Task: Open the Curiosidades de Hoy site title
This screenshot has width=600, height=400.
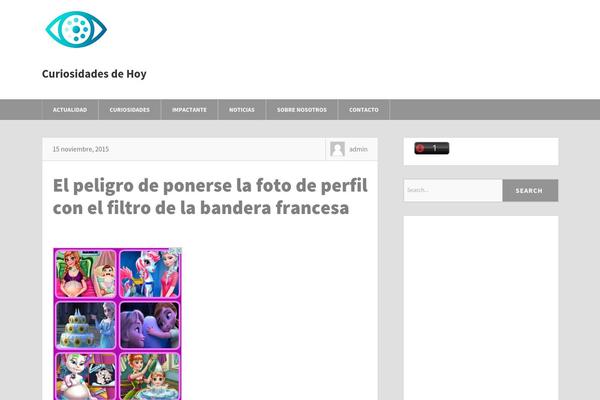Action: (94, 73)
